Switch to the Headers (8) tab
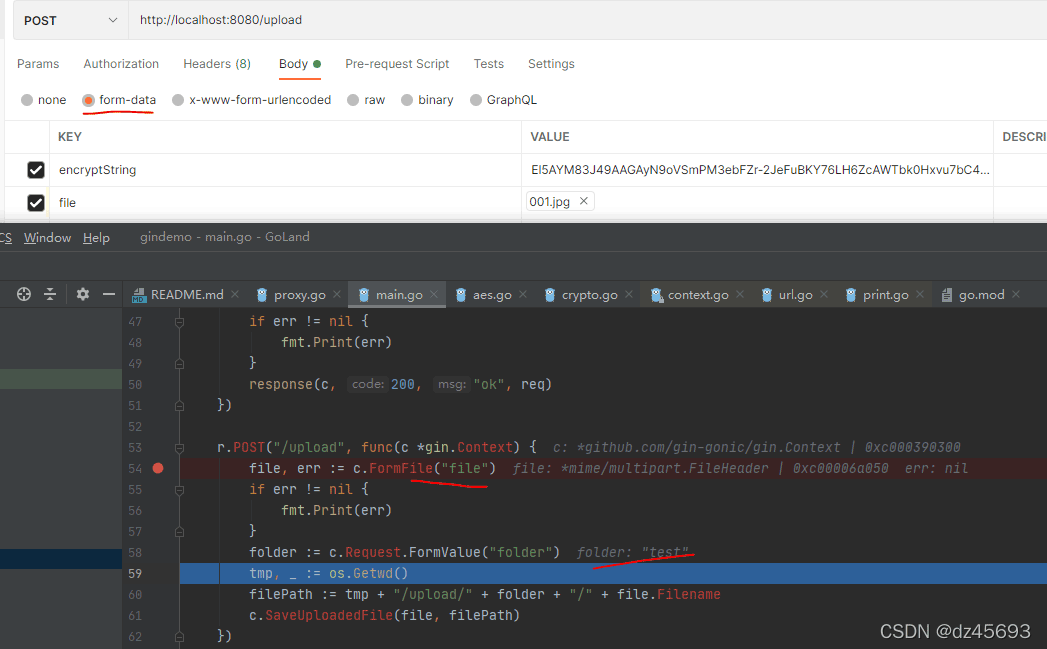This screenshot has width=1047, height=649. coord(217,64)
